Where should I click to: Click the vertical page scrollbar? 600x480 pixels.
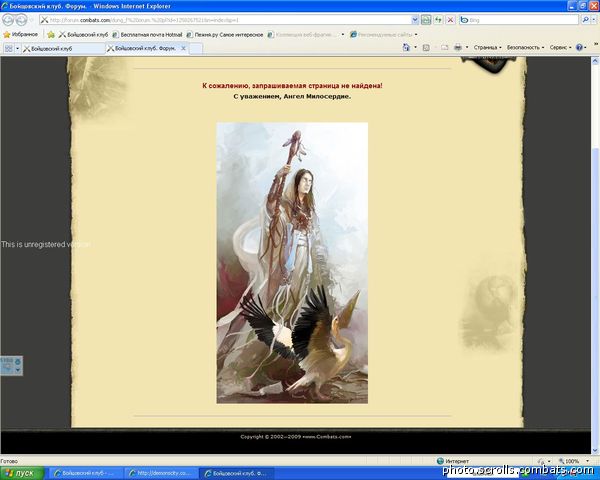[x=595, y=299]
